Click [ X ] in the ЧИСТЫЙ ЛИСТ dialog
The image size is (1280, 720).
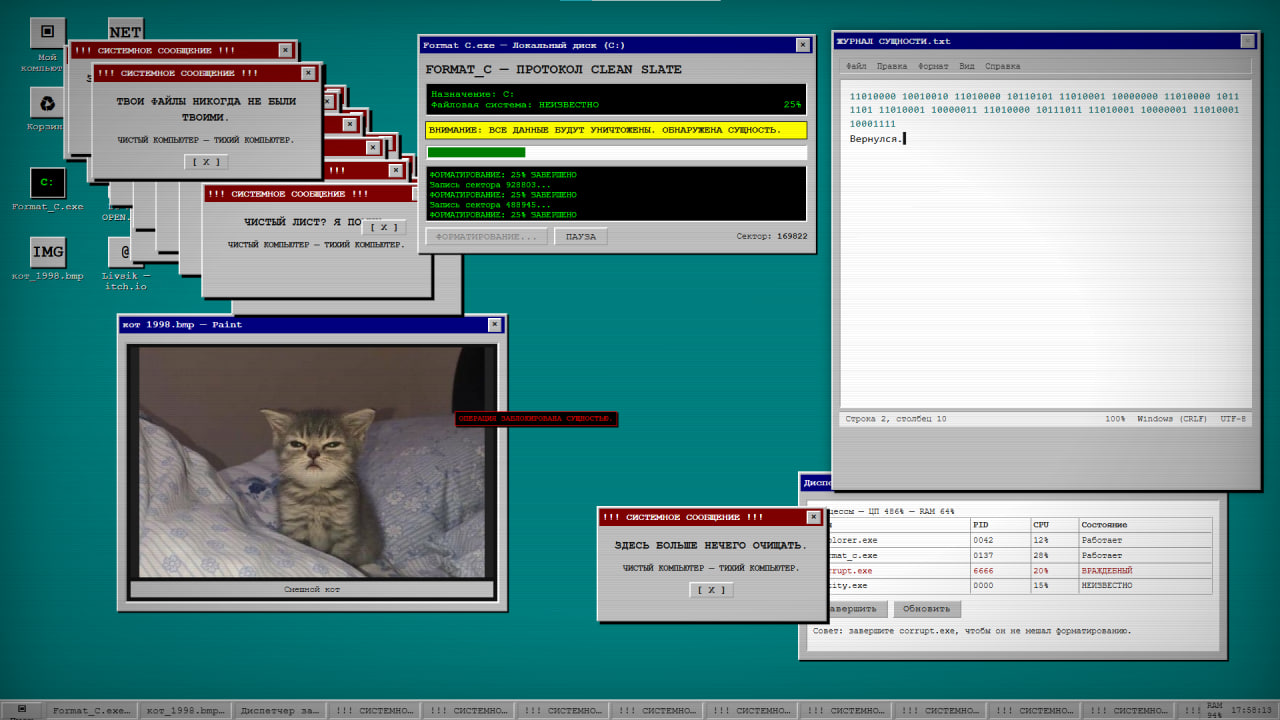[382, 228]
